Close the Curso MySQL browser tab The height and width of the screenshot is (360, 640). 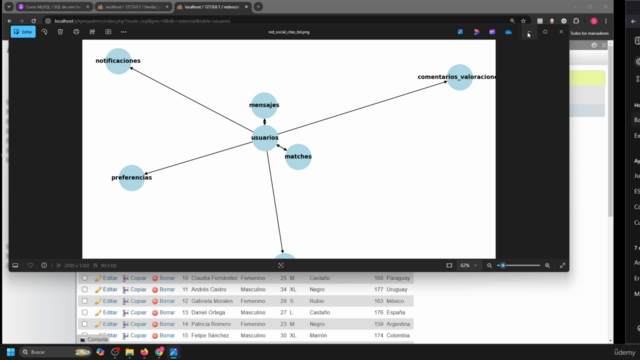click(87, 7)
